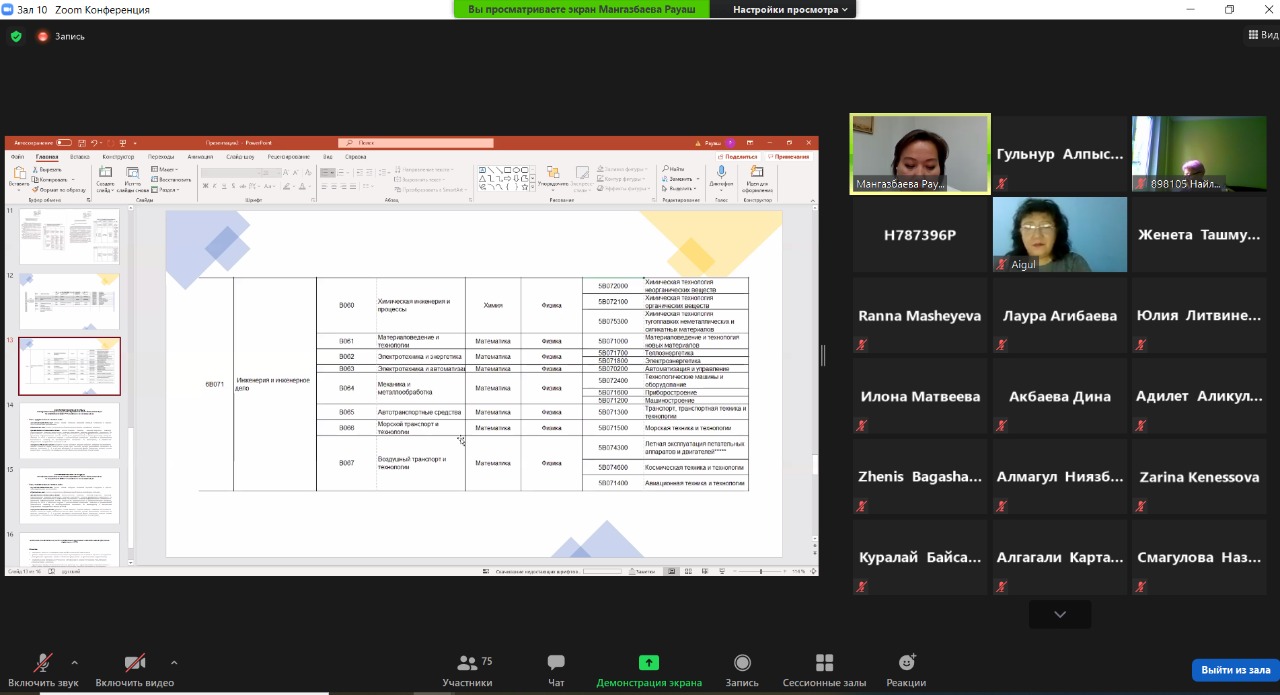Viewport: 1280px width, 695px height.
Task: Show more participants with the down chevron
Action: click(1060, 614)
